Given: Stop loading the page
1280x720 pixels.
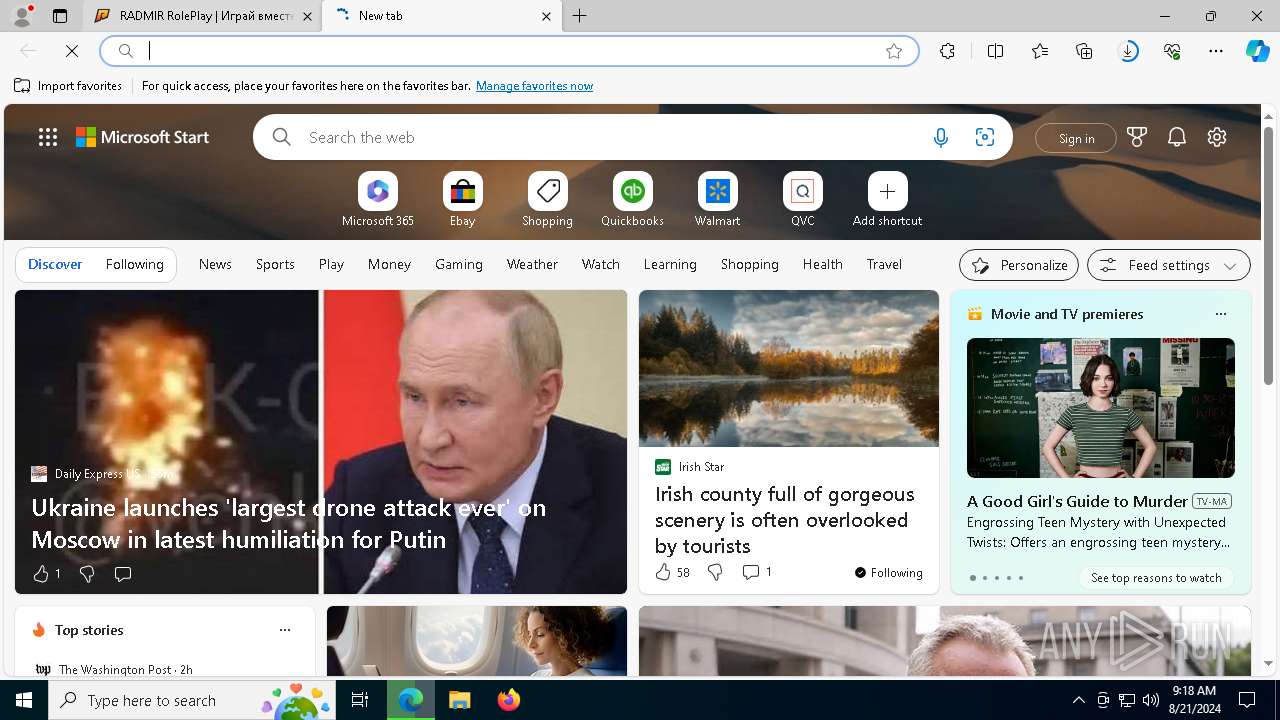Looking at the screenshot, I should coord(72,51).
